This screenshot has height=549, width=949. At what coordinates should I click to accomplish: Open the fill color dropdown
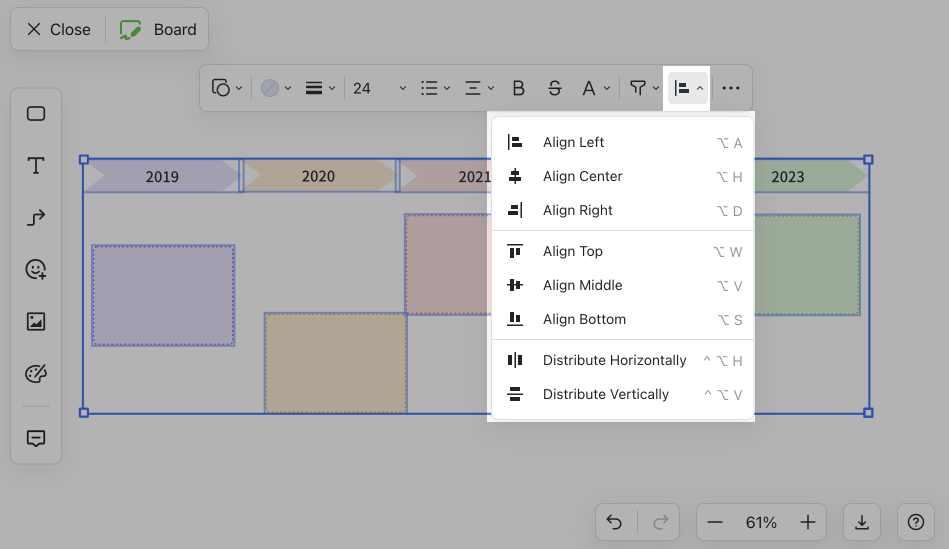[276, 88]
